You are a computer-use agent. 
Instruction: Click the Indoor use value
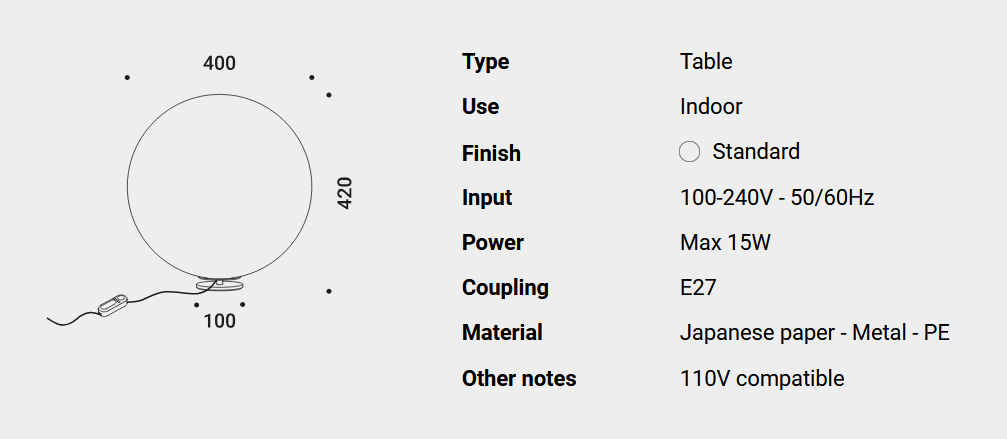point(711,107)
